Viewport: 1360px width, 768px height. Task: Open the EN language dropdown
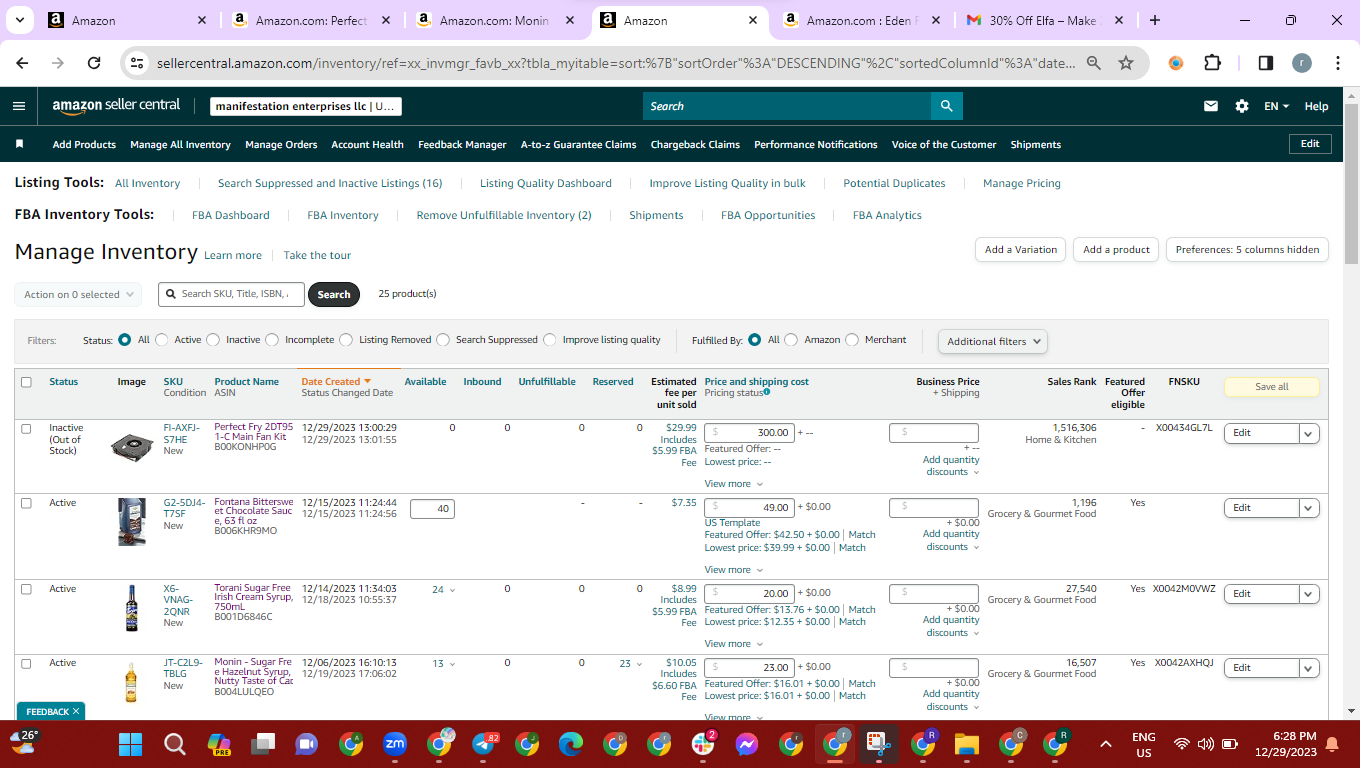tap(1277, 106)
